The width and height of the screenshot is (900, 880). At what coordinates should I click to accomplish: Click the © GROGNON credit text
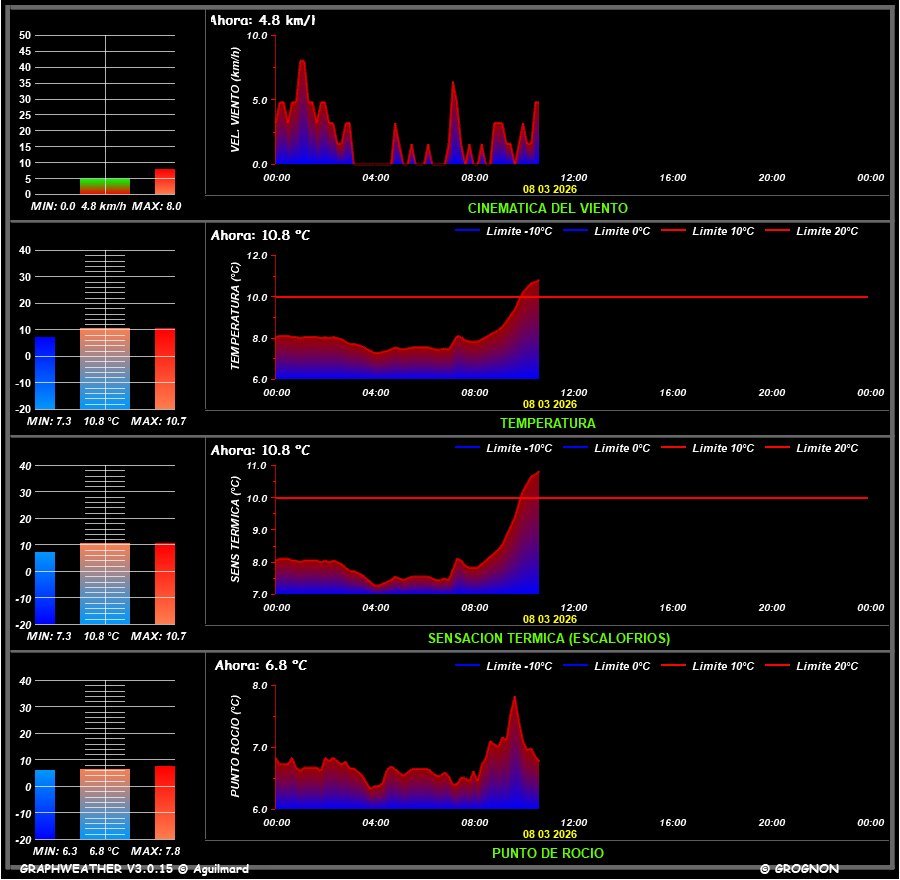point(799,869)
